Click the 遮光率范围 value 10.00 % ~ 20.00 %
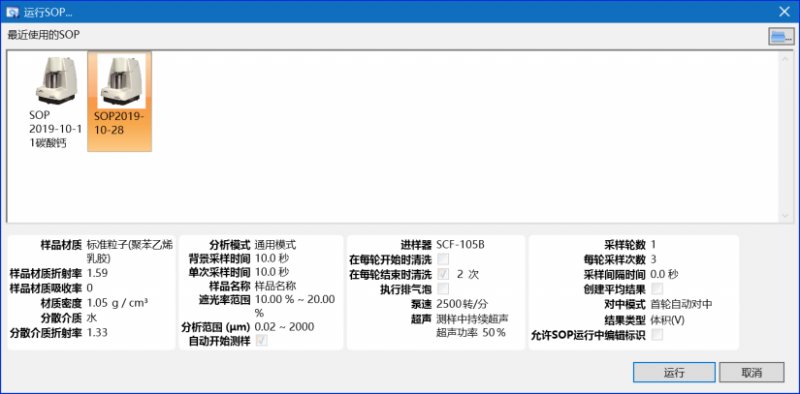Screen dimensions: 800x394 (295, 305)
